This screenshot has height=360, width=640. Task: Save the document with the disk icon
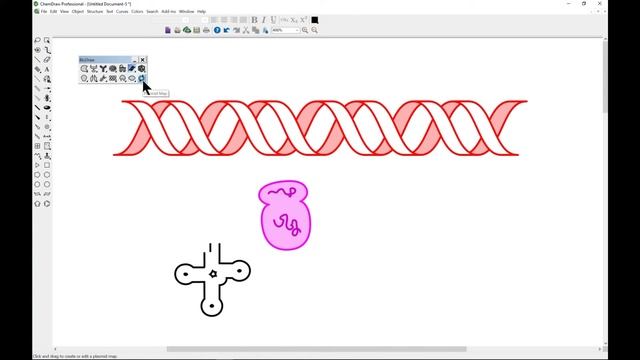tap(197, 30)
